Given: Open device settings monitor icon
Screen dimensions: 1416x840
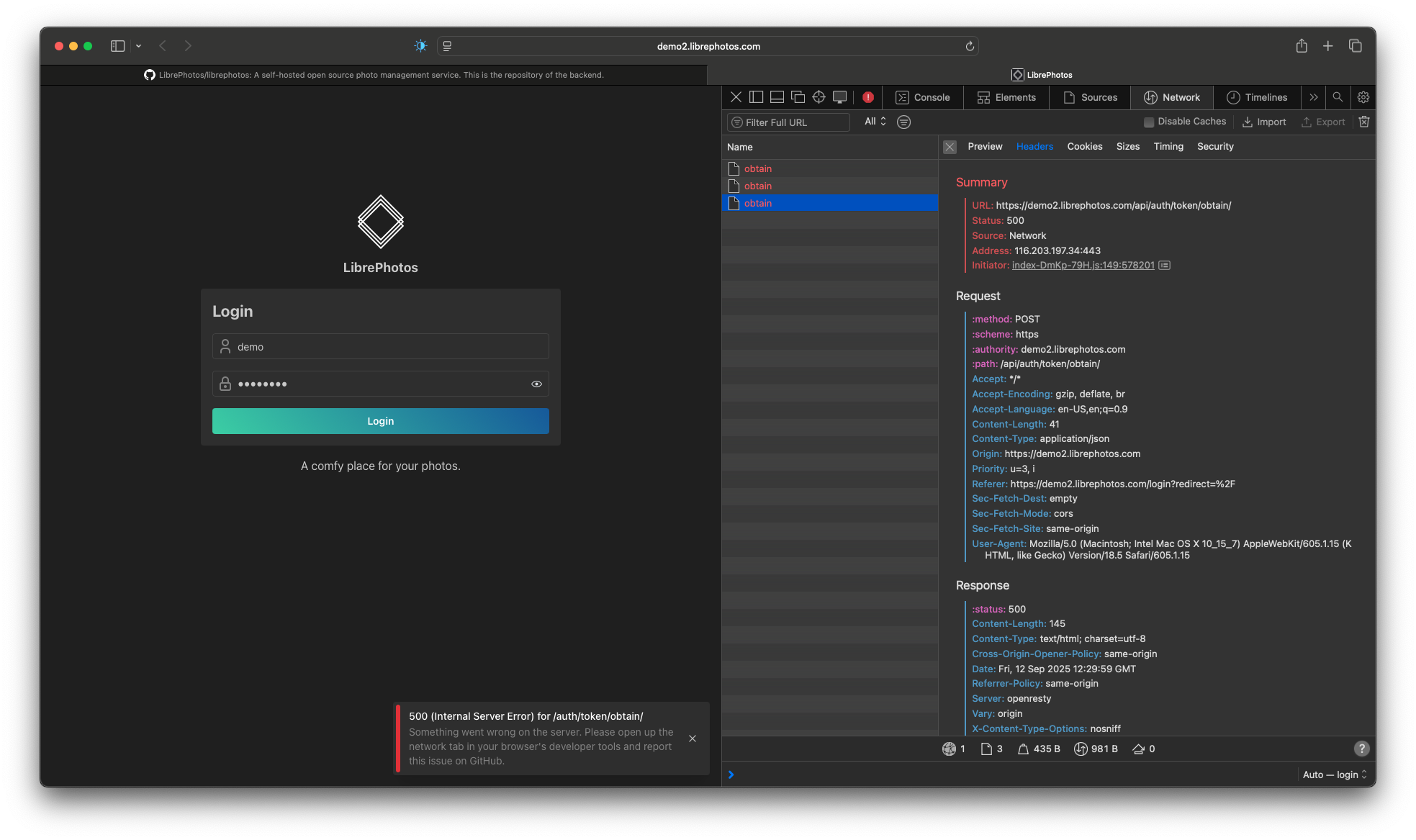Looking at the screenshot, I should coord(839,97).
